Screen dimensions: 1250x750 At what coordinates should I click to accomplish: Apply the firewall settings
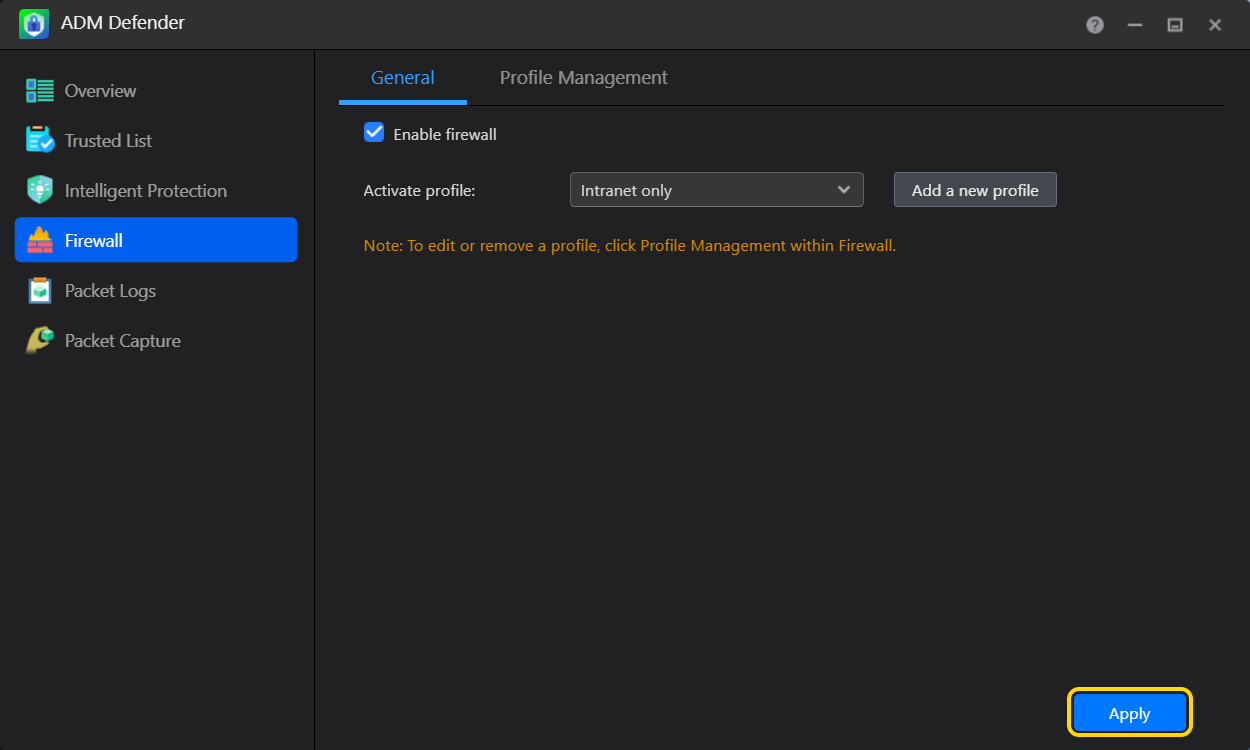[1129, 713]
